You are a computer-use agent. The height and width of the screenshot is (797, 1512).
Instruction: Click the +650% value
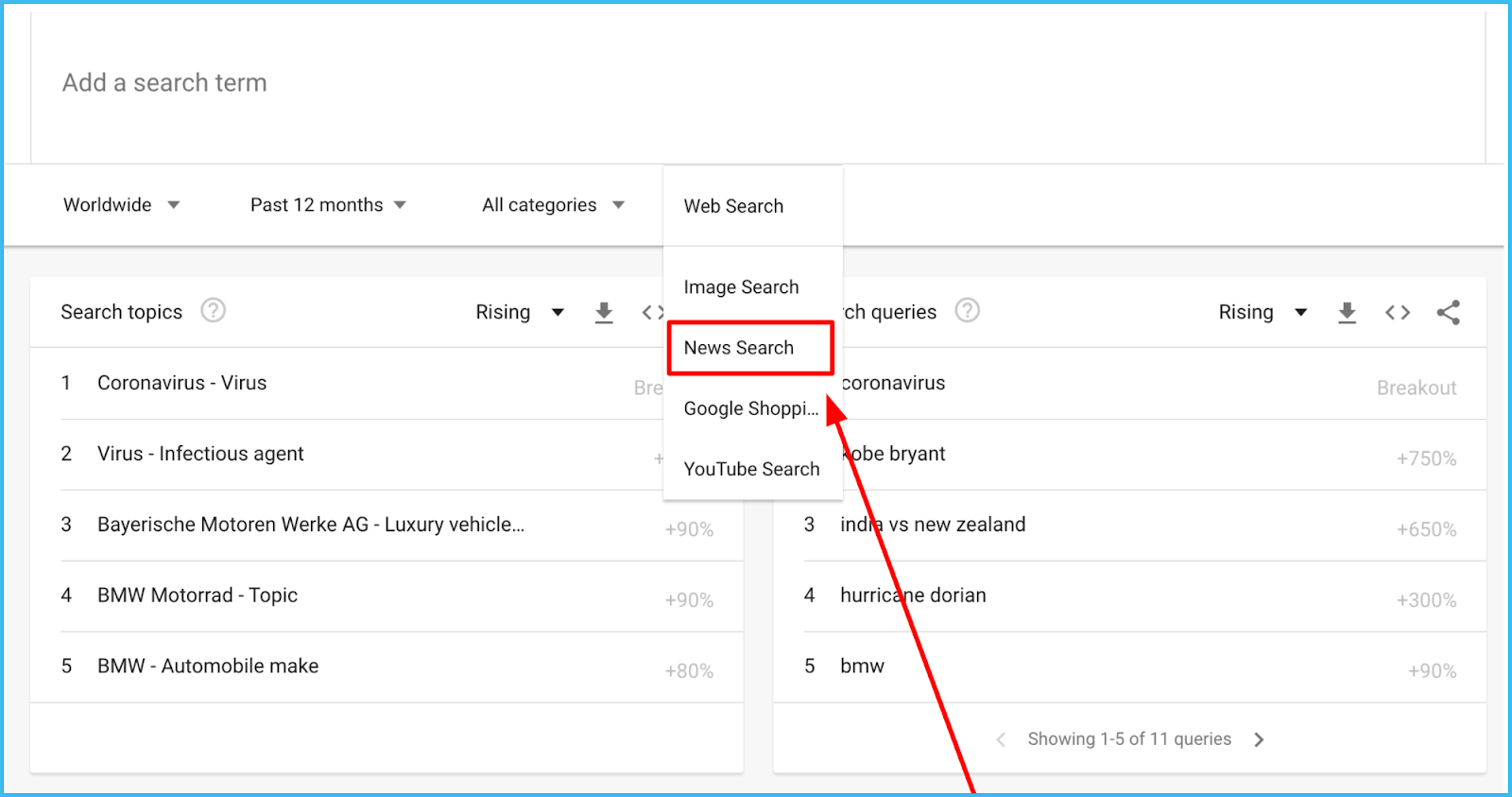pos(1426,529)
